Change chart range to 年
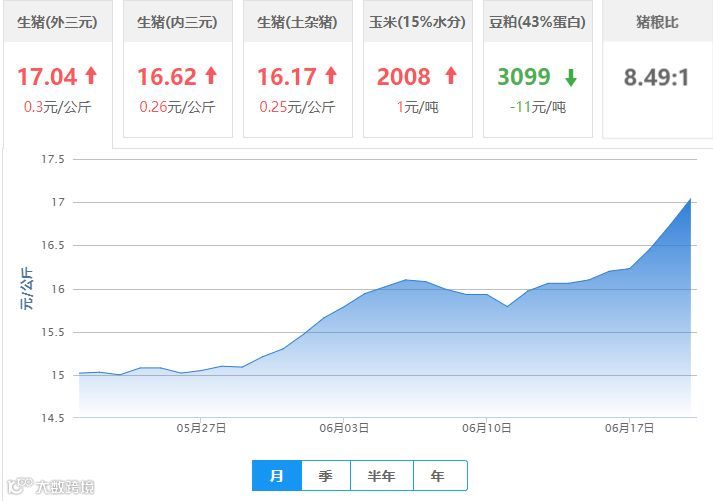The image size is (713, 501). 440,476
